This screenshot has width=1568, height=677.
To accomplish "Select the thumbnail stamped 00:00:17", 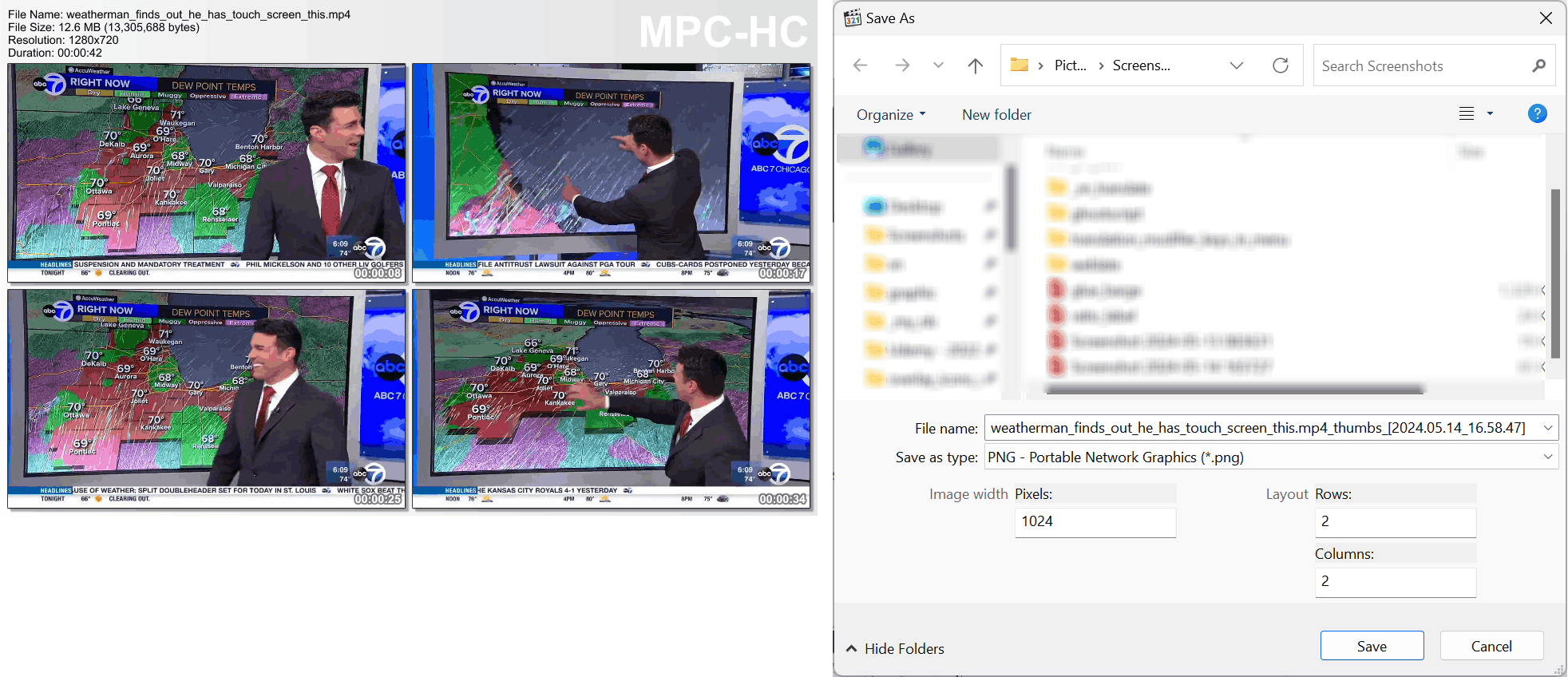I will 612,173.
